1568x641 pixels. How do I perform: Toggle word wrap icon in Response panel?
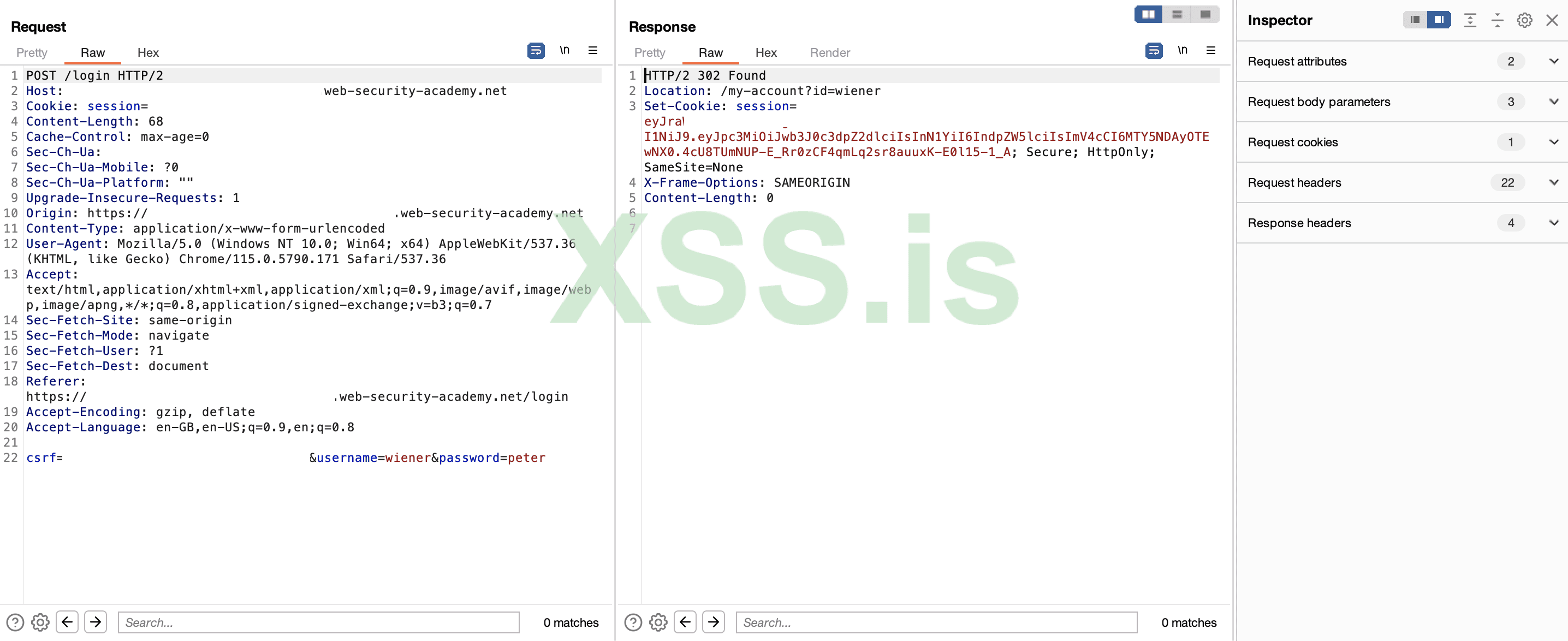(1154, 51)
